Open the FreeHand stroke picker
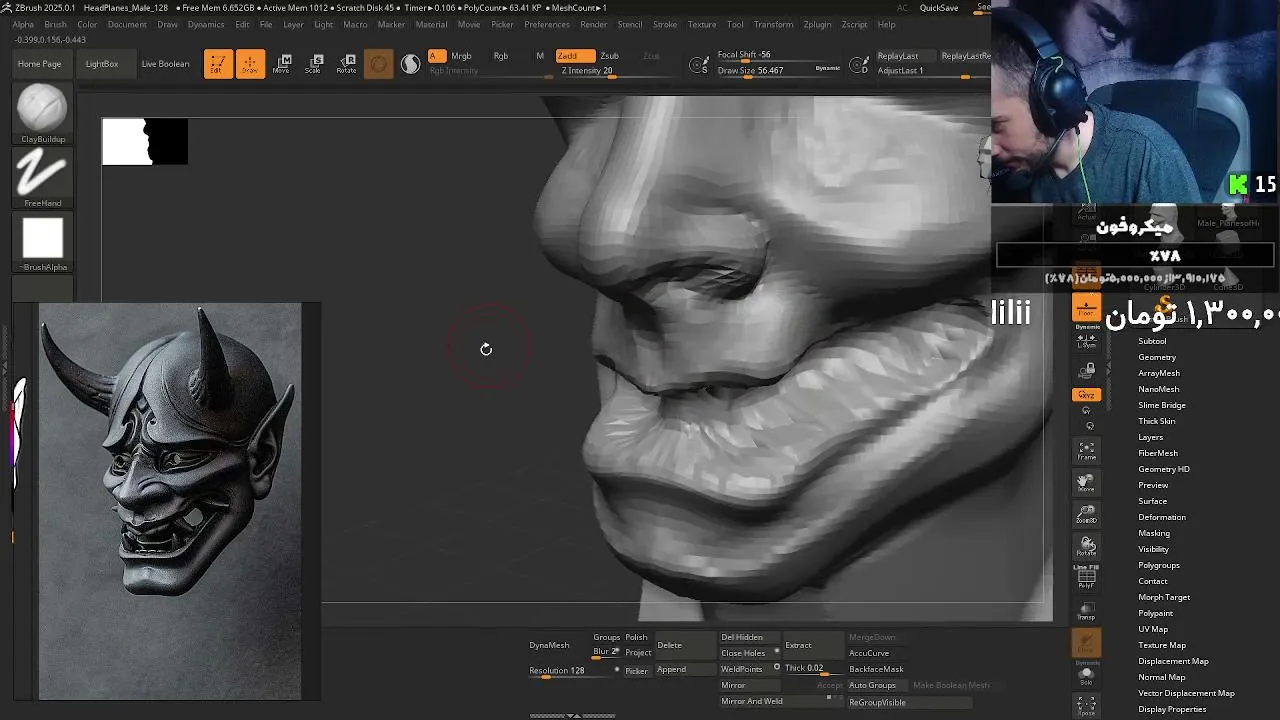The image size is (1280, 720). 42,178
